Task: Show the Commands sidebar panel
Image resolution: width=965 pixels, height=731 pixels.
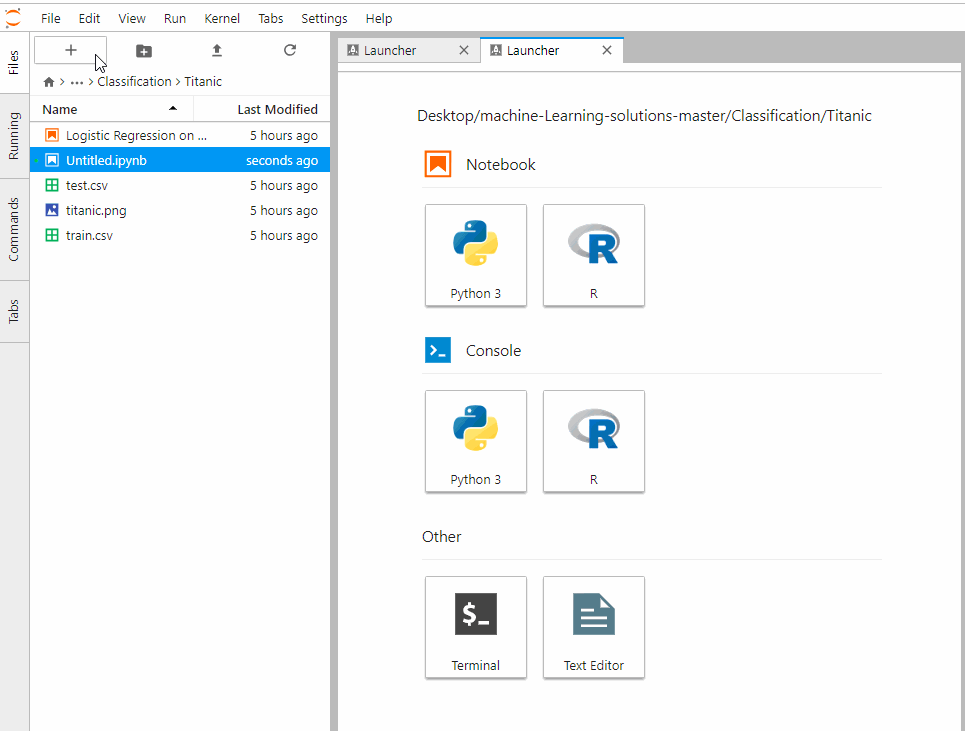Action: click(14, 229)
